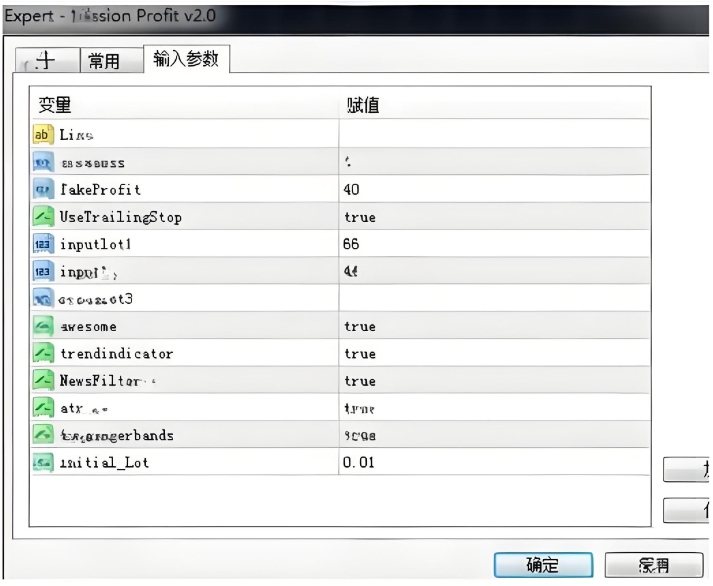
Task: Click the icon next to NewsFilter
Action: pyautogui.click(x=42, y=380)
